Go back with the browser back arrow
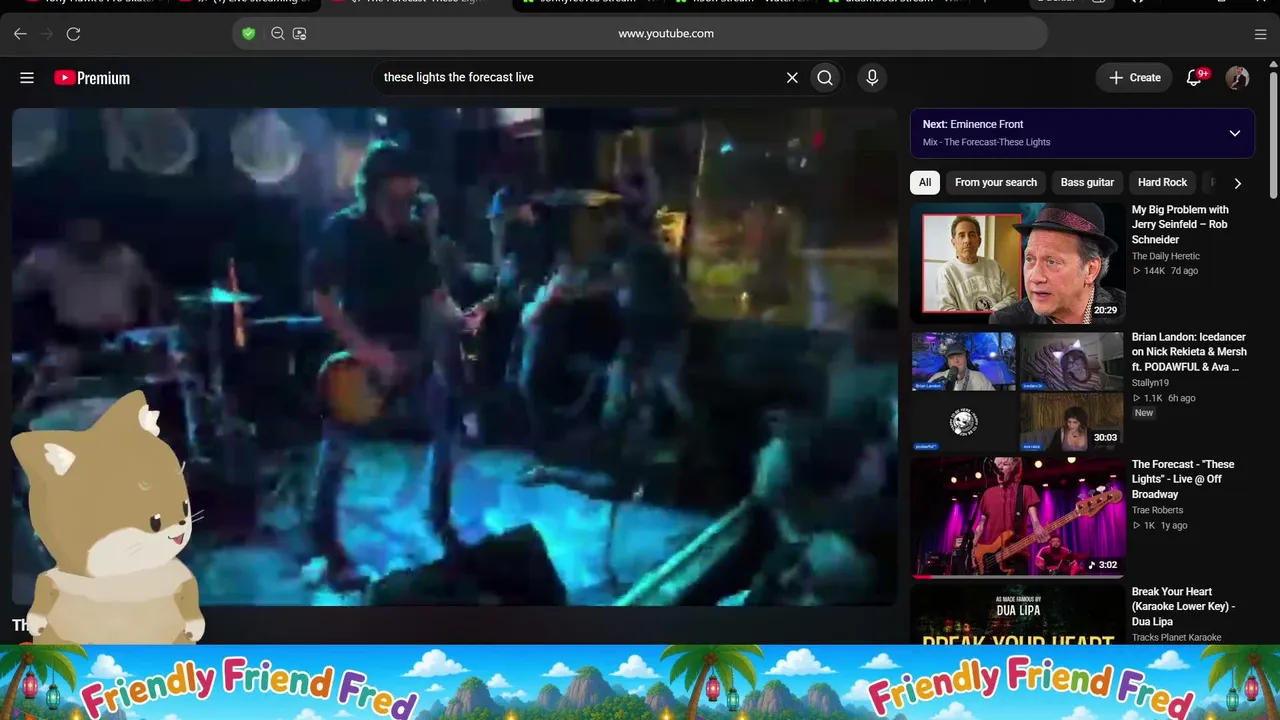The height and width of the screenshot is (720, 1280). point(20,34)
